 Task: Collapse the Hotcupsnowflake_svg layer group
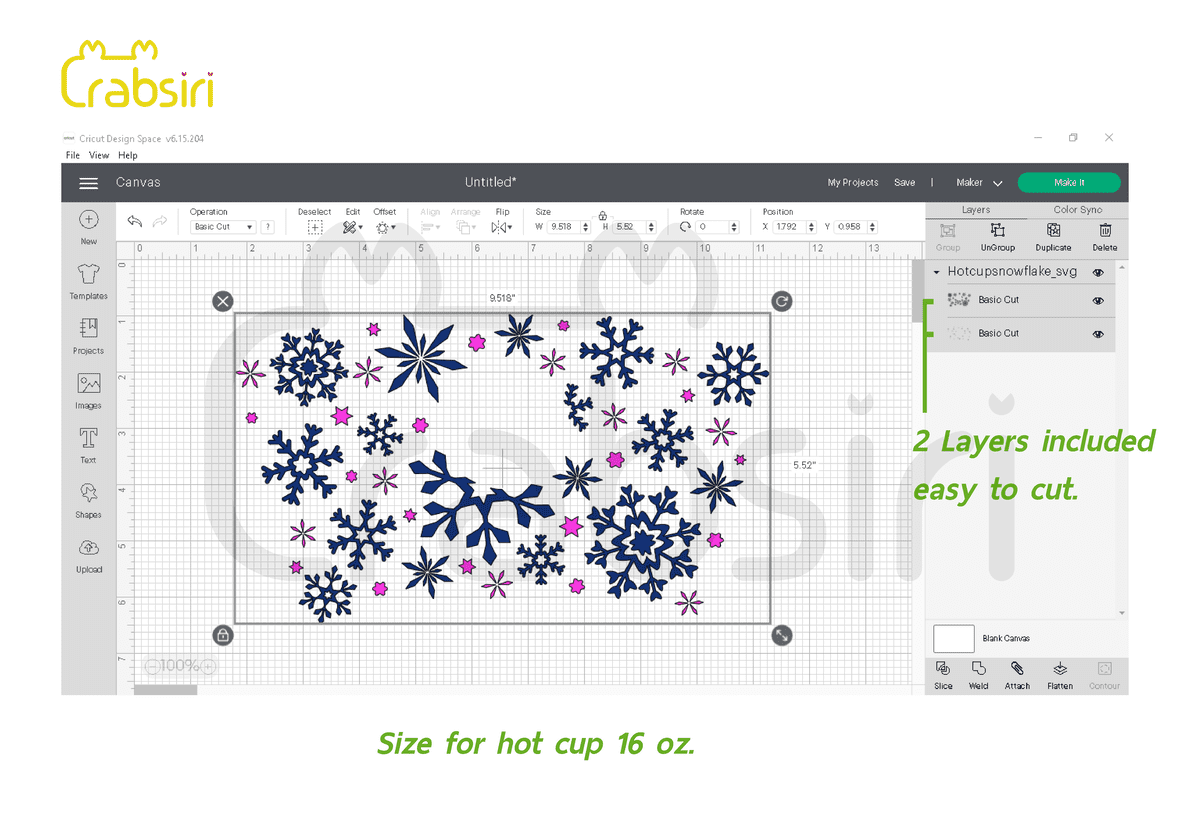(x=937, y=272)
